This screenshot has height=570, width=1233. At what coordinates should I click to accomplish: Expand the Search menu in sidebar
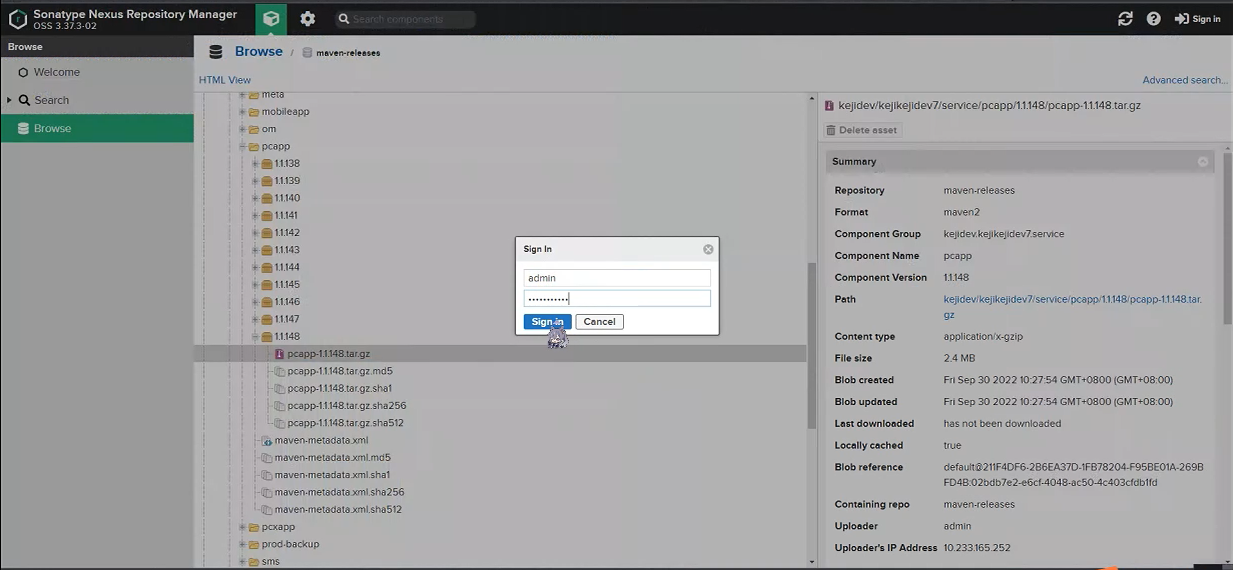(9, 100)
